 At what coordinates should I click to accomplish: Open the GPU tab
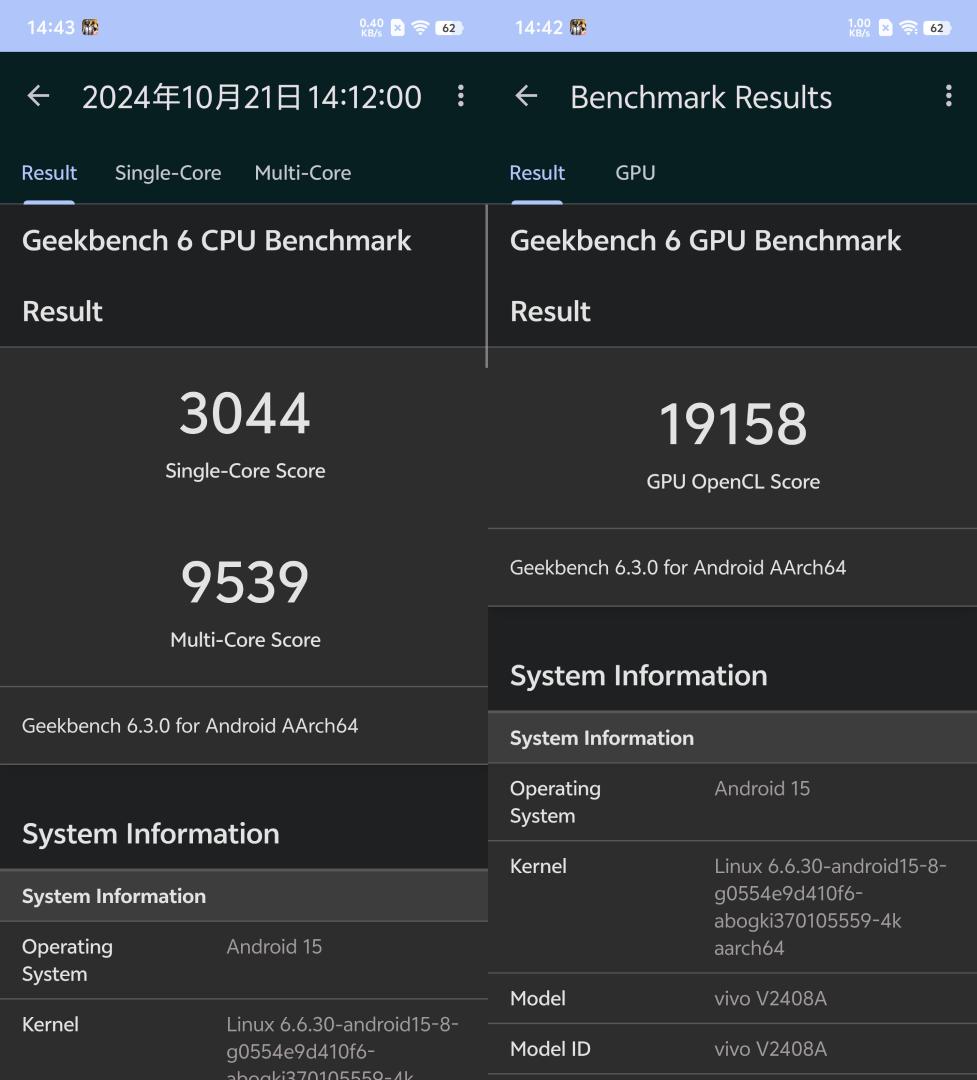(x=635, y=173)
